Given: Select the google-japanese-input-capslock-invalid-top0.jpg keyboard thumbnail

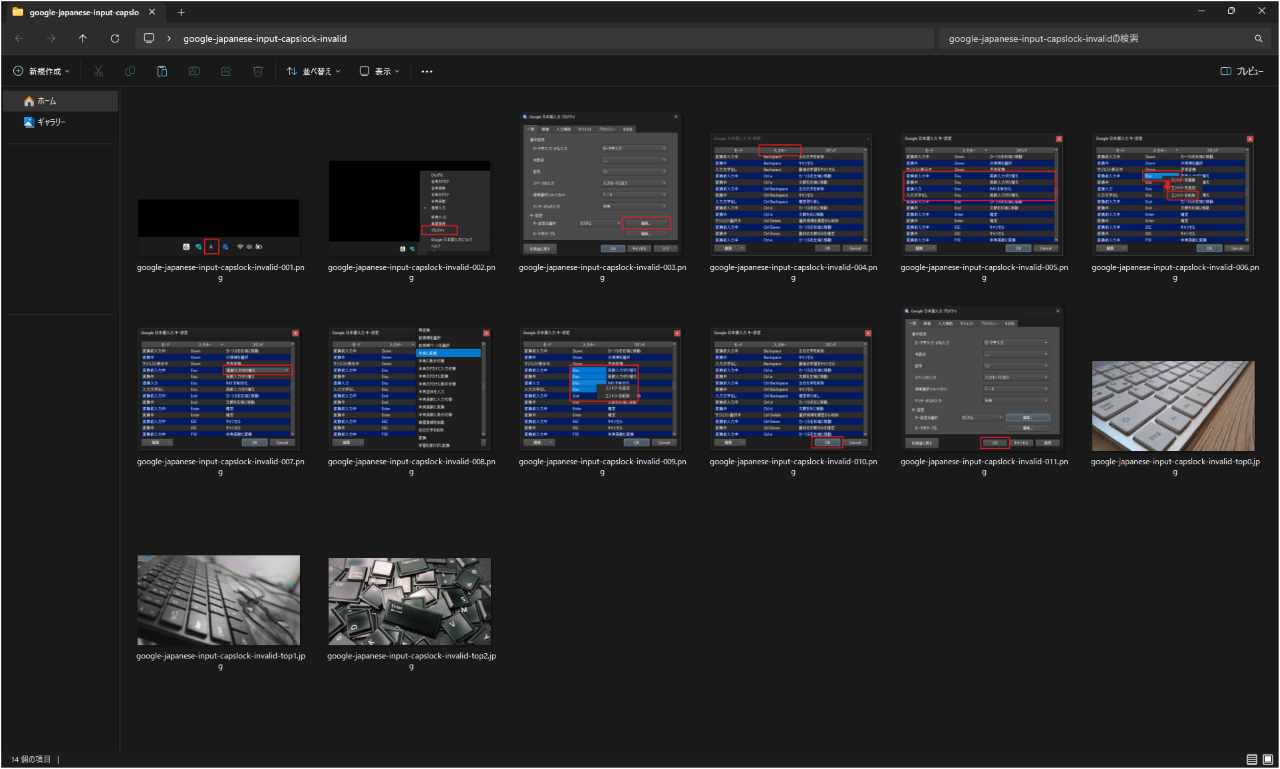Looking at the screenshot, I should click(1173, 405).
